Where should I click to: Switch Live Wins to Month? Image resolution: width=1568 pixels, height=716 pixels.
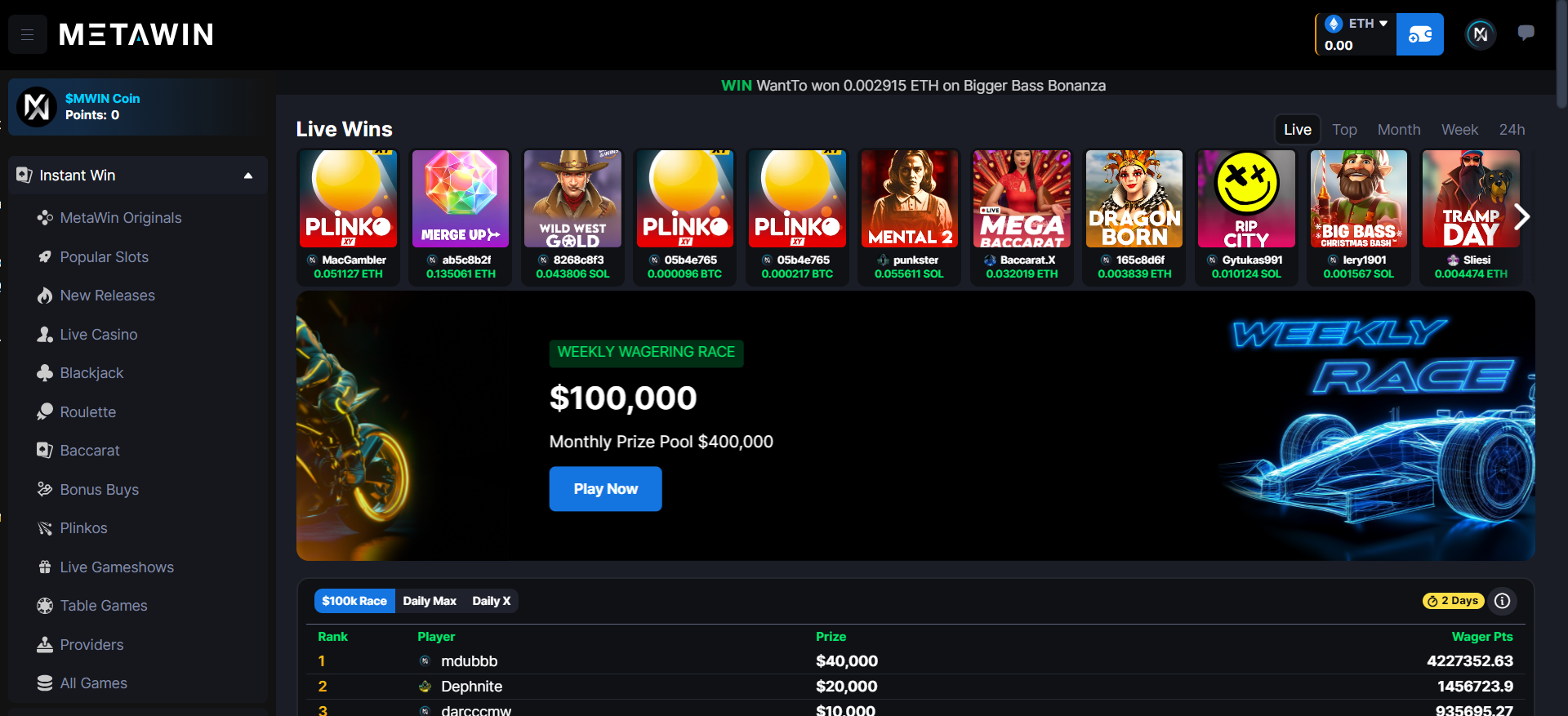click(x=1398, y=130)
